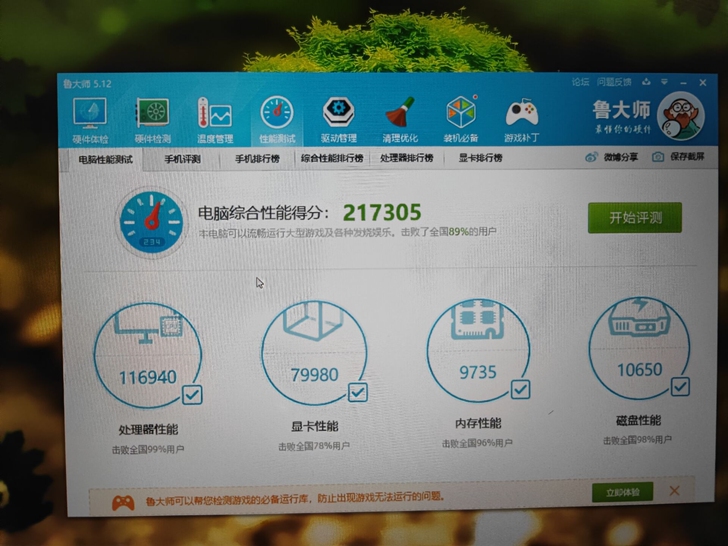Click the Weibo logo icon

click(591, 157)
